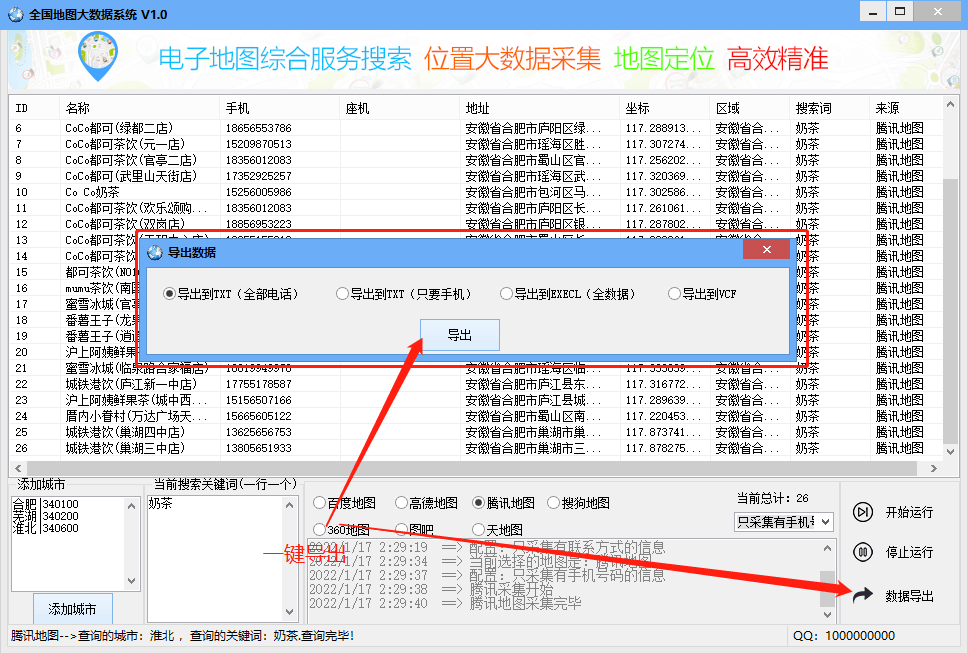The image size is (968, 654).
Task: Click the map pin logo in the banner
Action: click(x=98, y=57)
